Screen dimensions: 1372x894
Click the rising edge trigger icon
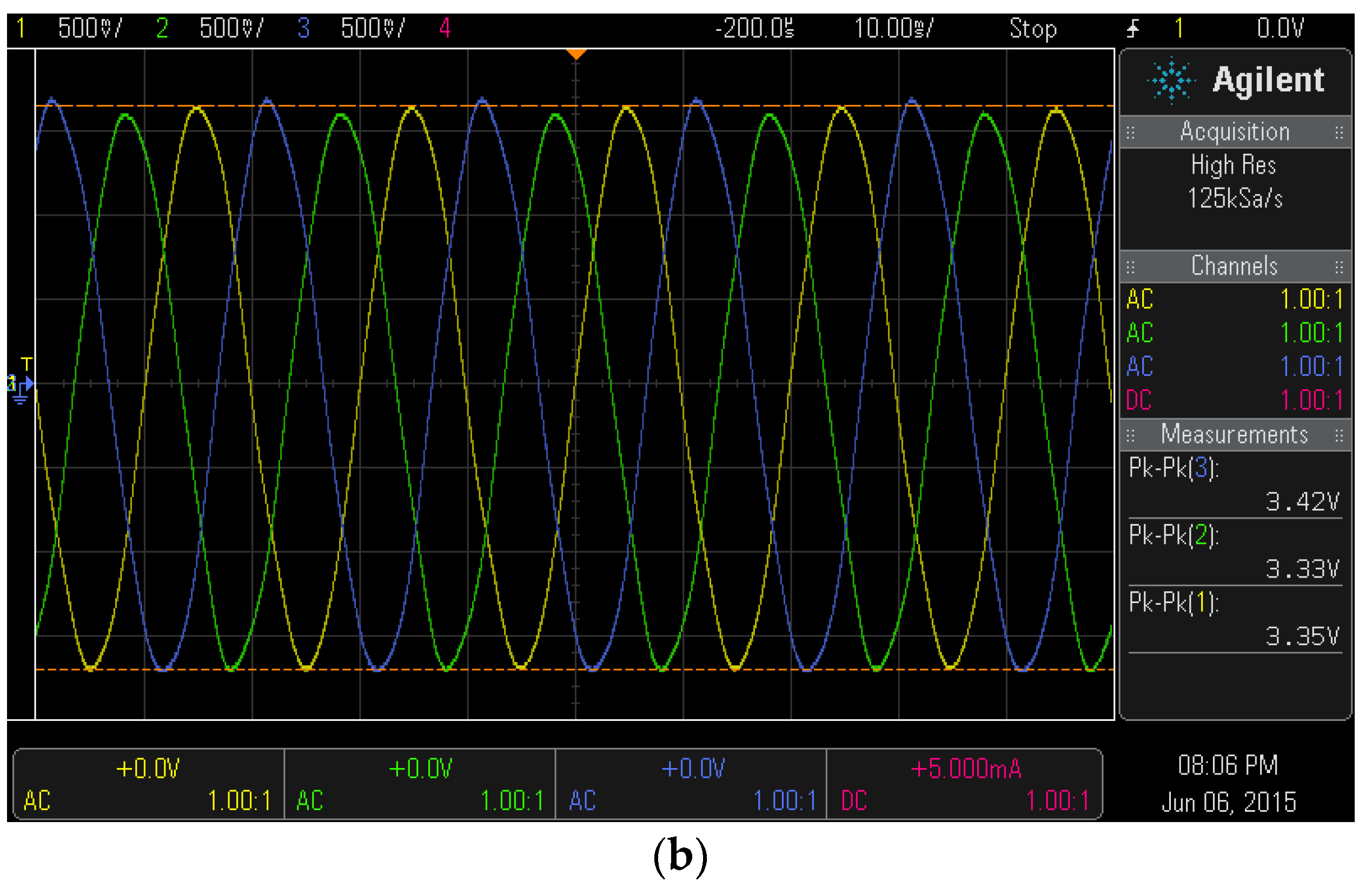1133,28
